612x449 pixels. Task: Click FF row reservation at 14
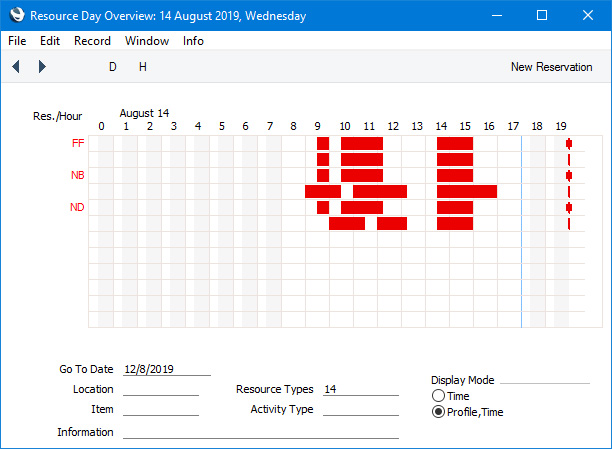455,144
